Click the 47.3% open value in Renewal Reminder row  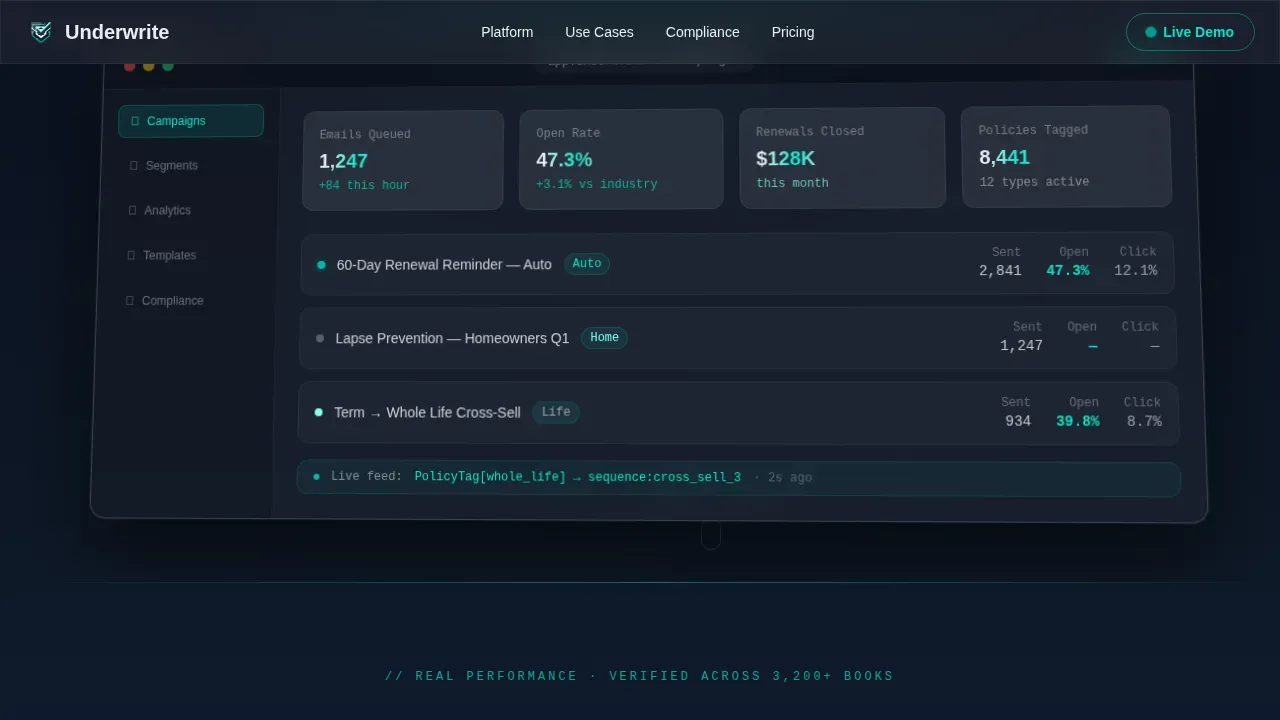tap(1068, 271)
